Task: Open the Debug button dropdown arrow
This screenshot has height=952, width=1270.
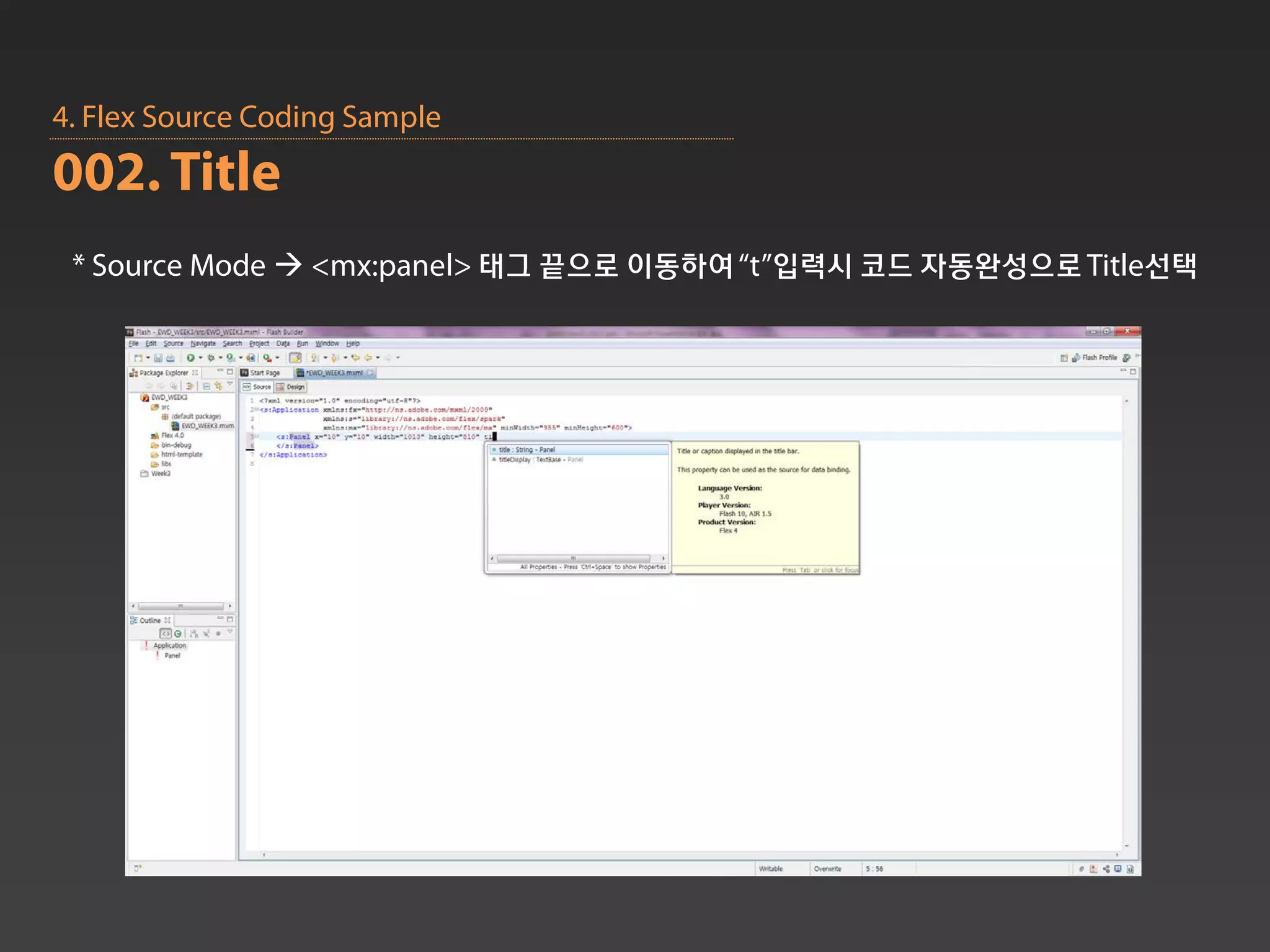Action: coord(221,358)
